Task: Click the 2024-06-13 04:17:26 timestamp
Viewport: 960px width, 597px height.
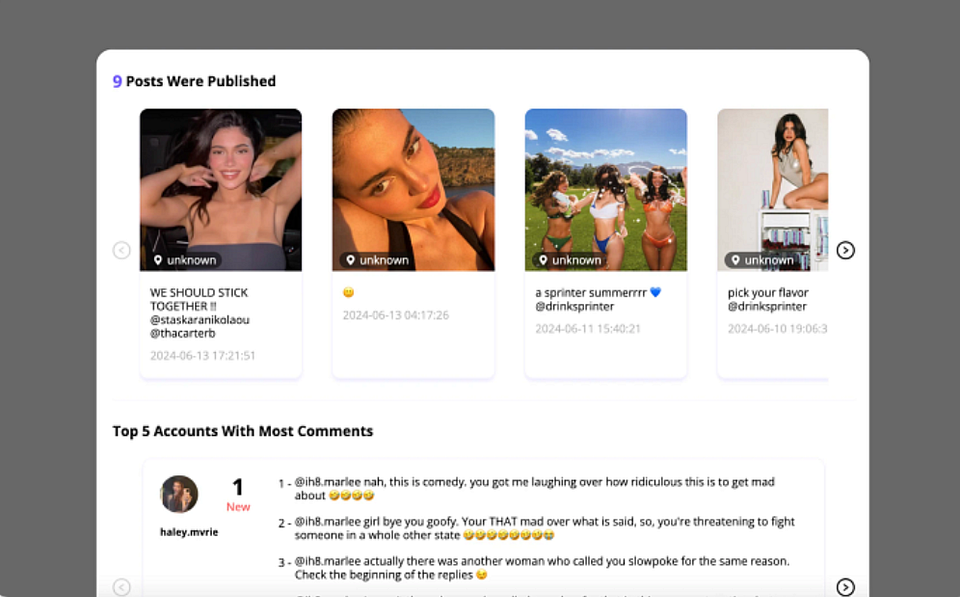Action: [396, 315]
